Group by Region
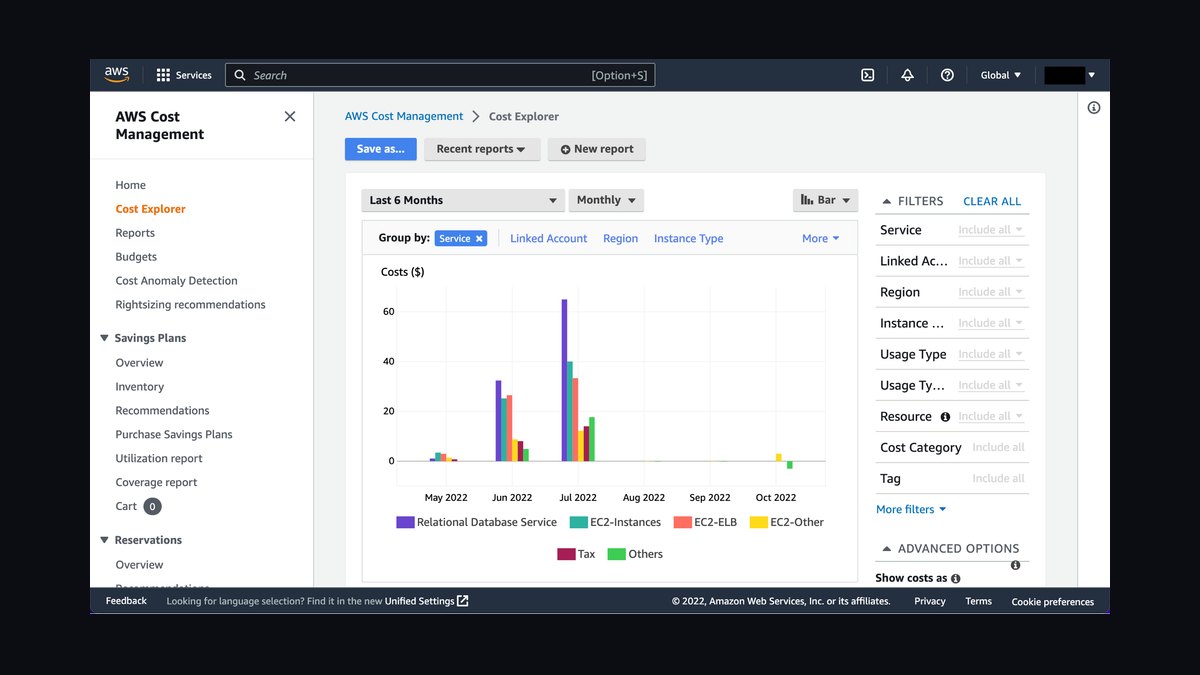1200x675 pixels. click(620, 239)
